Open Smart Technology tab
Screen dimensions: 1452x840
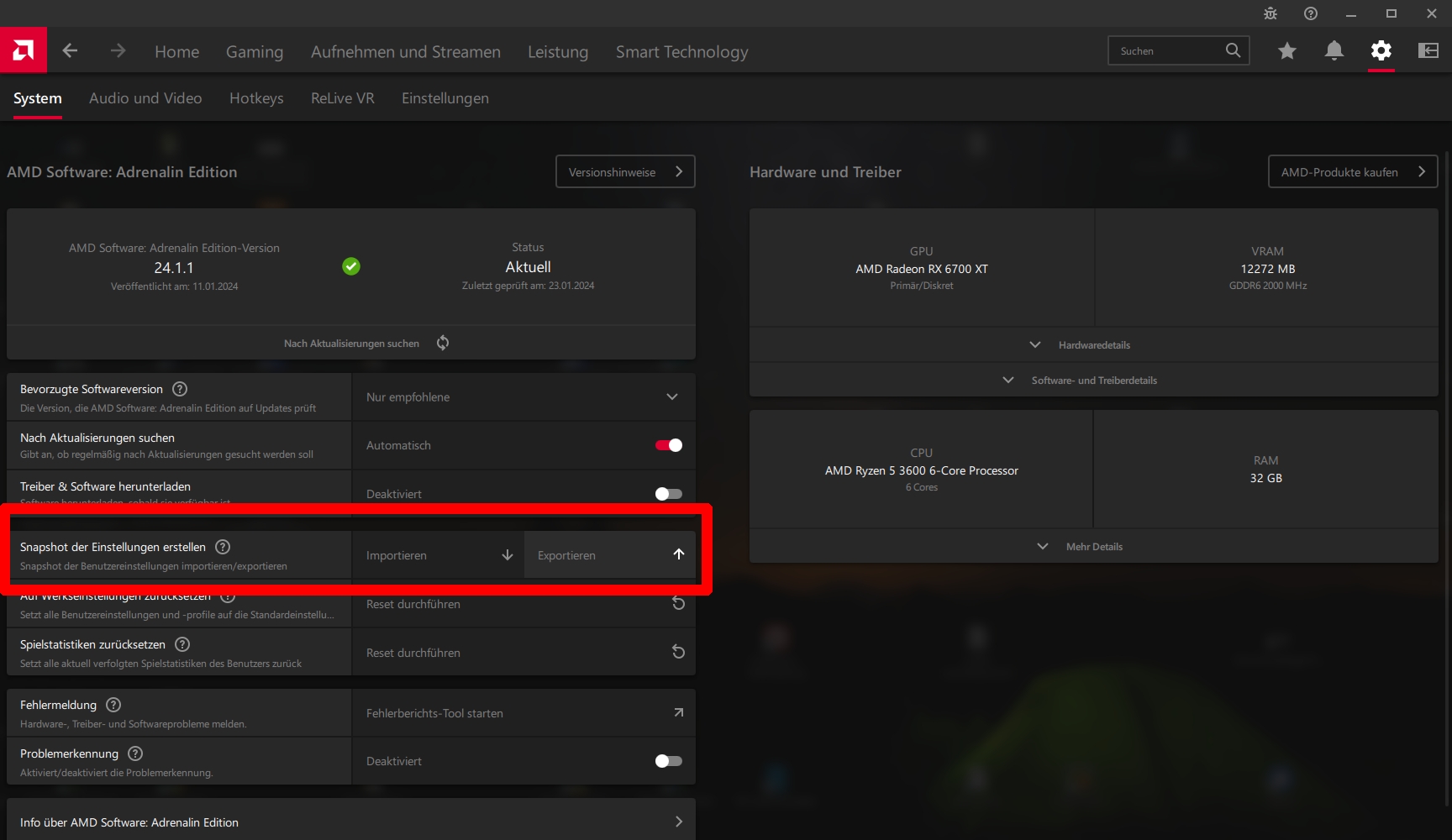[x=681, y=51]
